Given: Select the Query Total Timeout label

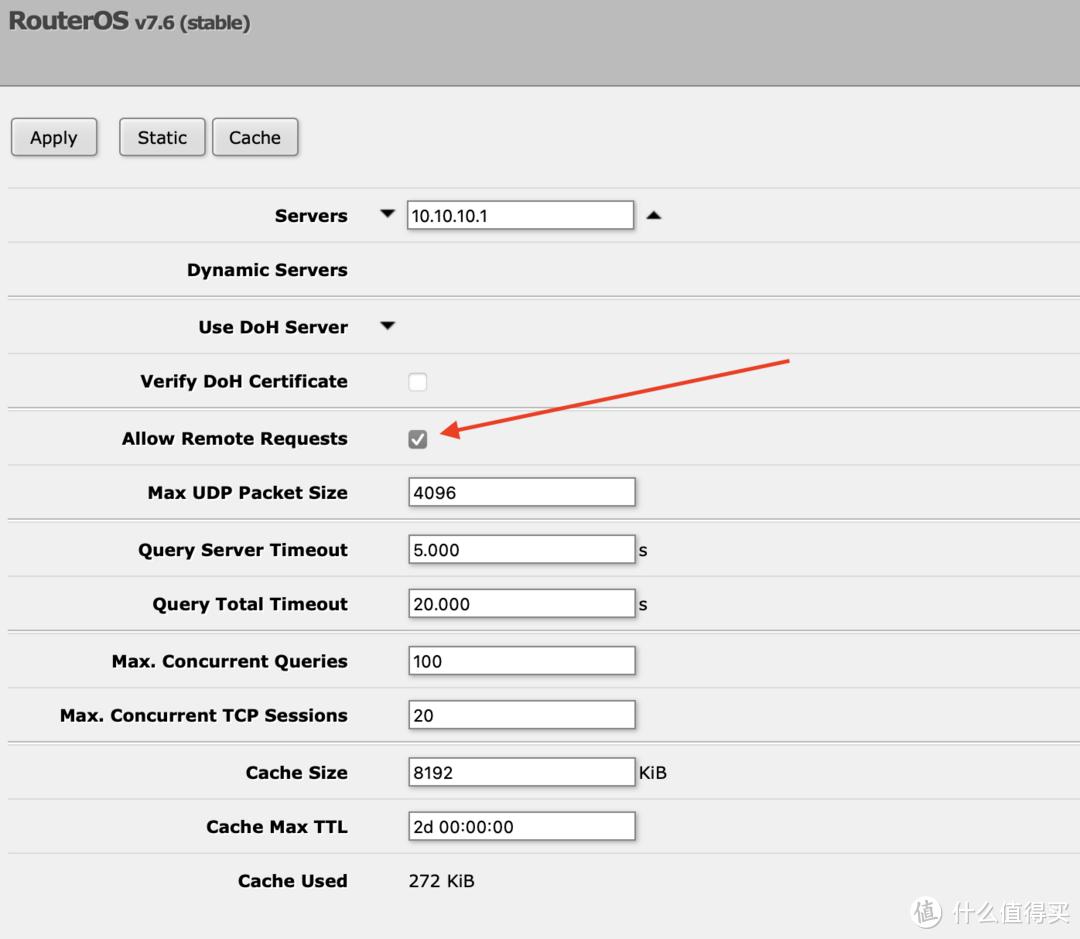Looking at the screenshot, I should click(250, 604).
